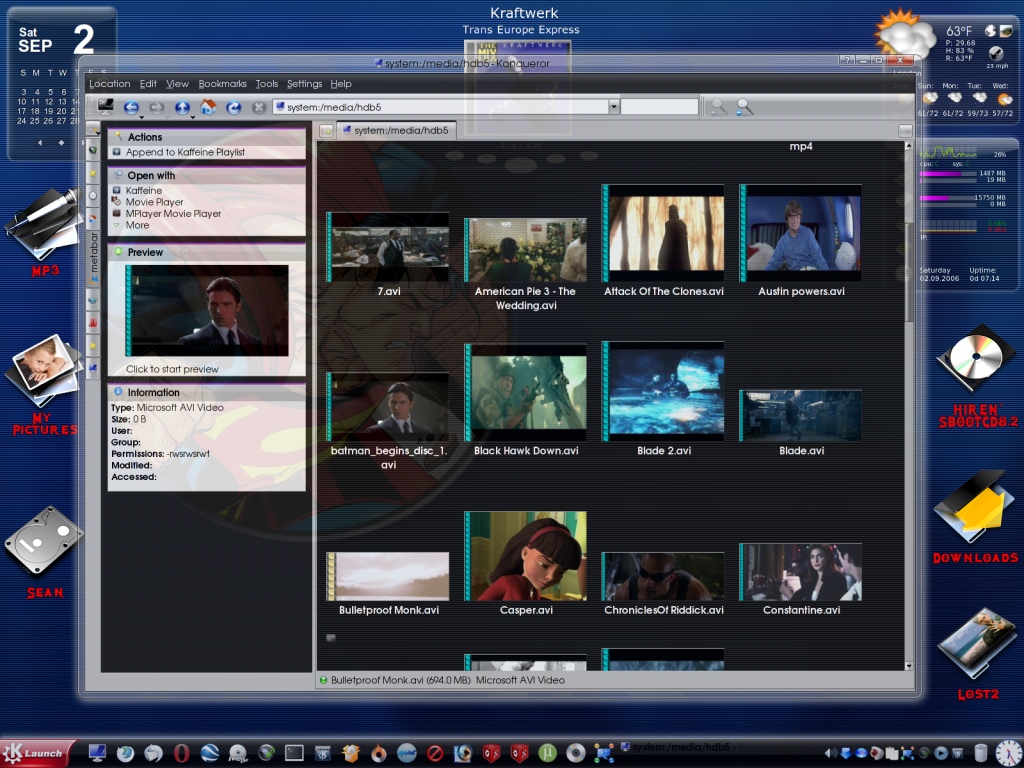Close current tab with right tab button
Viewport: 1024px width, 768px height.
[x=905, y=131]
